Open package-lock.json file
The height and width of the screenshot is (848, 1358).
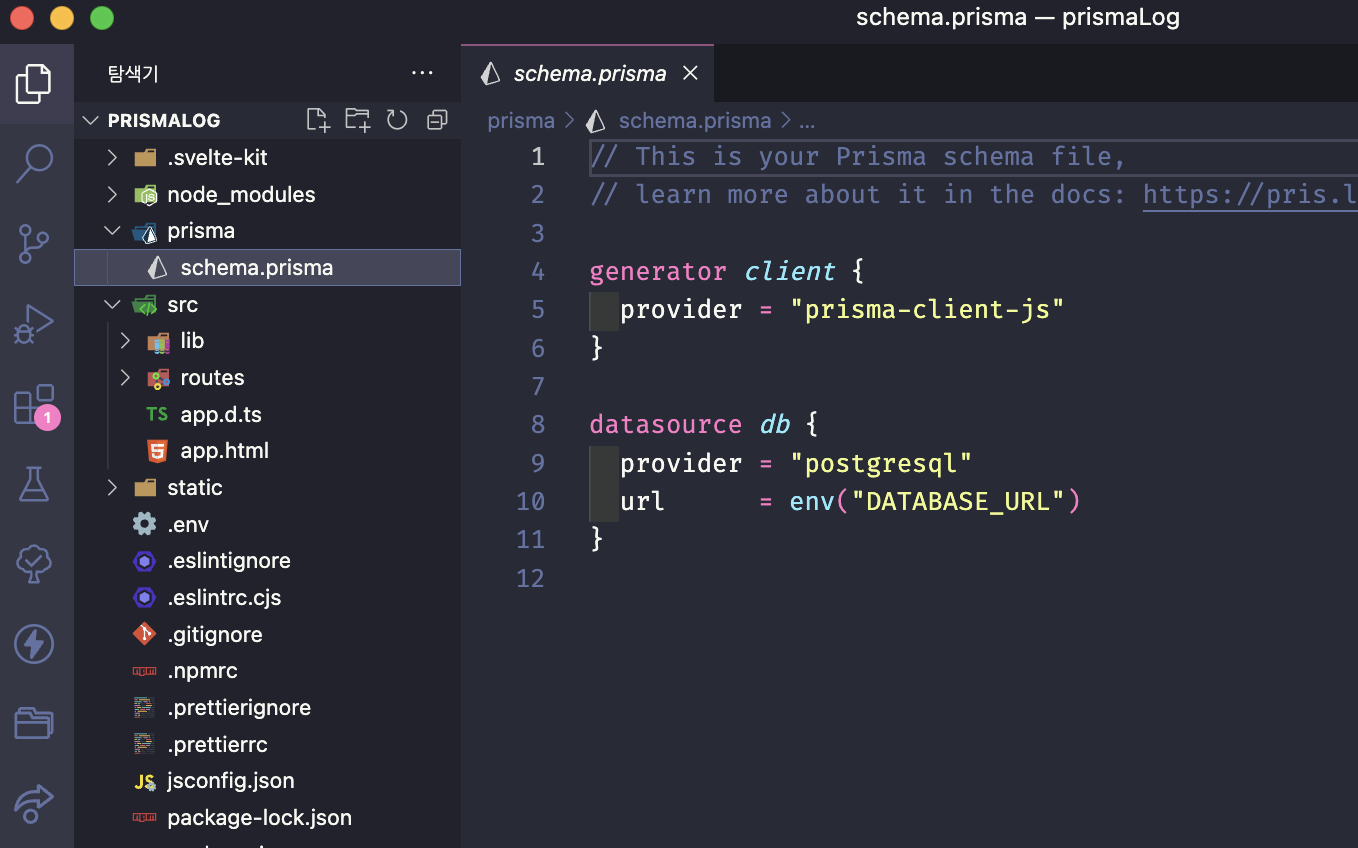pyautogui.click(x=268, y=818)
